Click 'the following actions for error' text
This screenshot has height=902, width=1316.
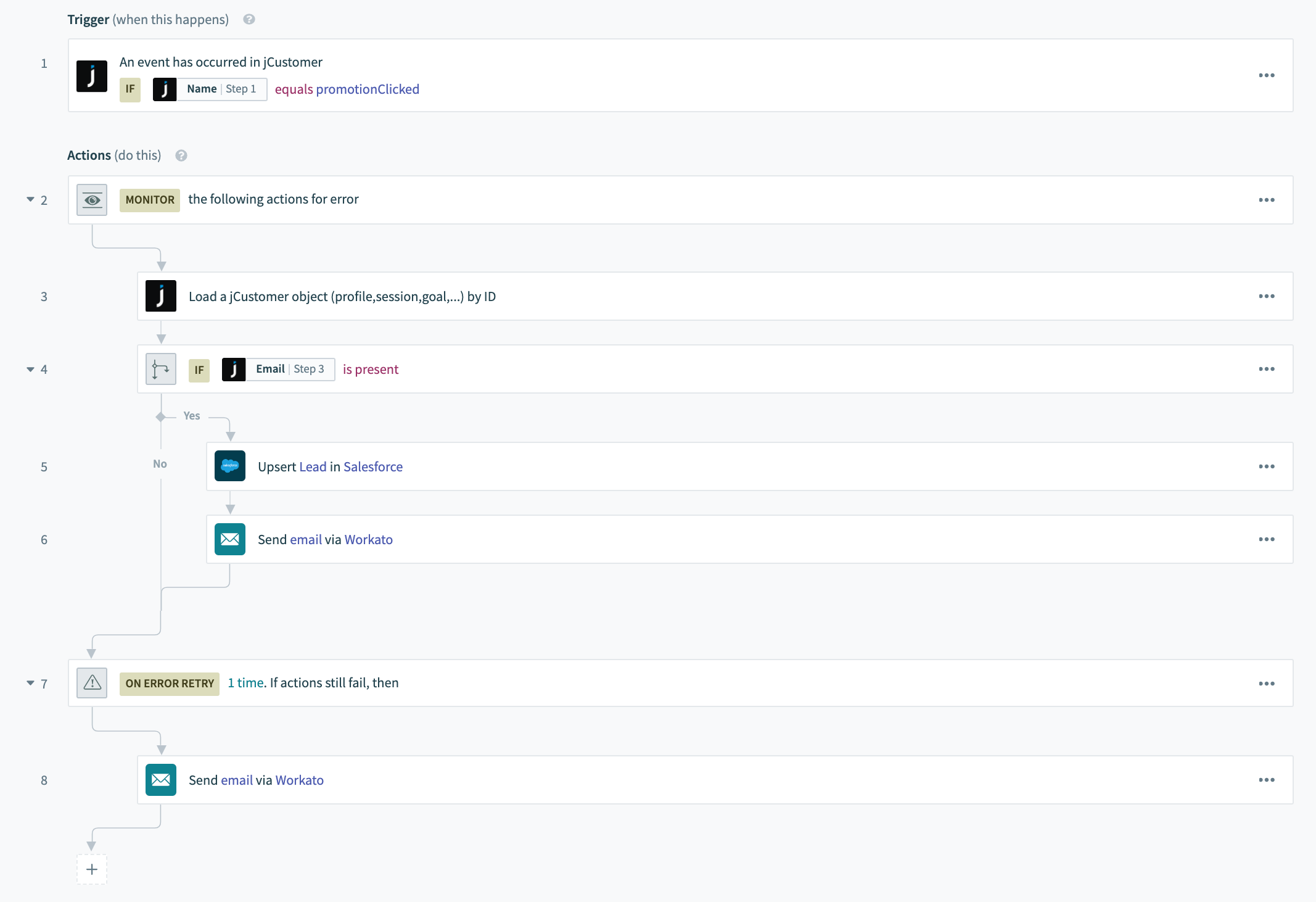coord(273,199)
